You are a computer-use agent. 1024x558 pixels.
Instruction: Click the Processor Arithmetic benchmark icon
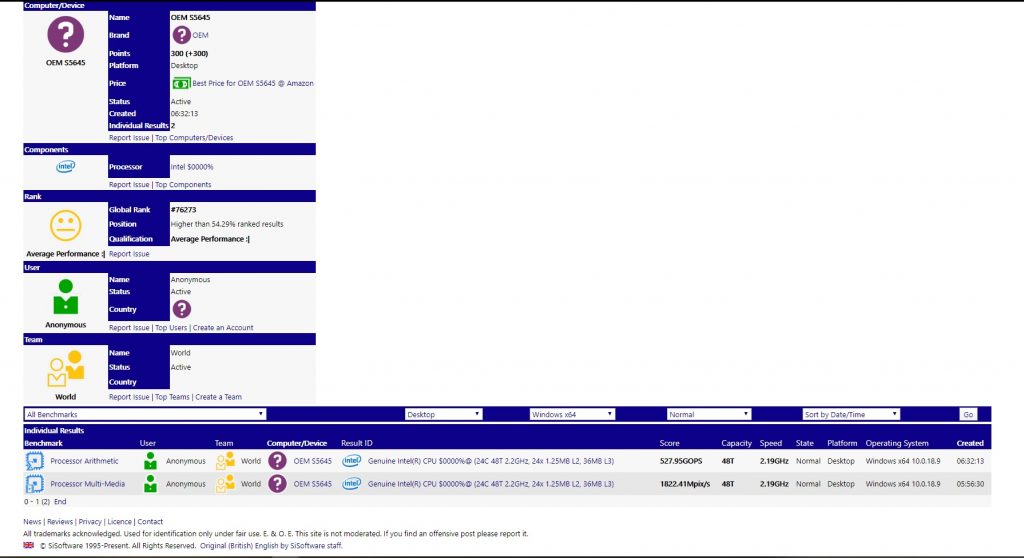(x=35, y=461)
